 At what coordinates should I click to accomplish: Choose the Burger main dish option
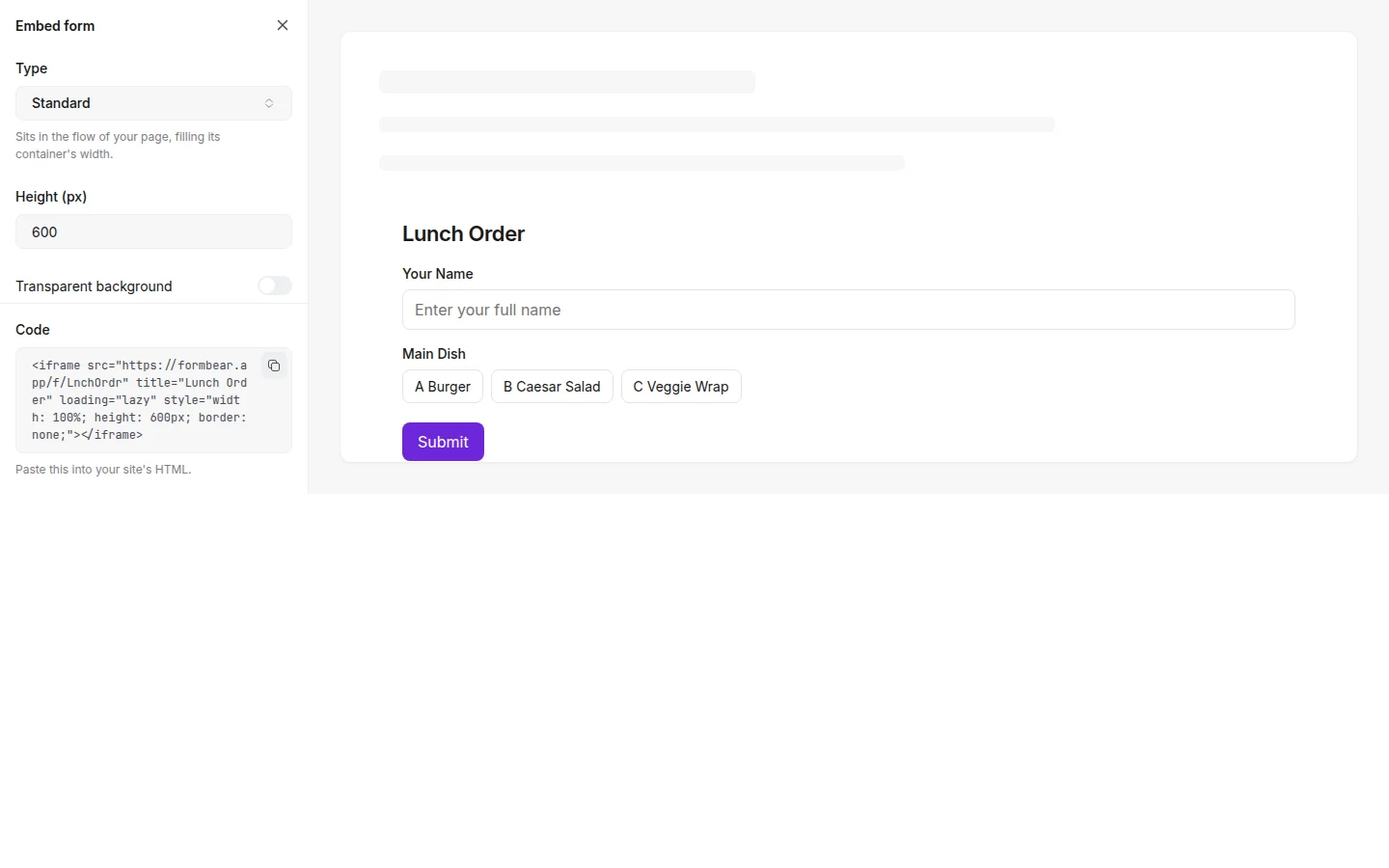[443, 387]
